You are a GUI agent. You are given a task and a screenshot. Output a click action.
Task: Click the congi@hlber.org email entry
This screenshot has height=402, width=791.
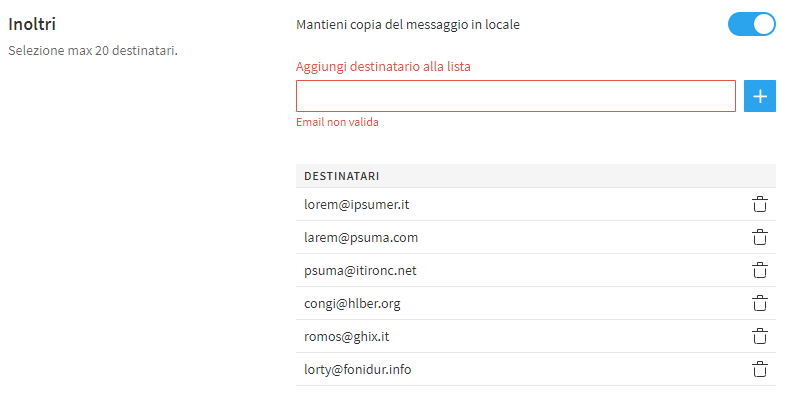tap(352, 303)
